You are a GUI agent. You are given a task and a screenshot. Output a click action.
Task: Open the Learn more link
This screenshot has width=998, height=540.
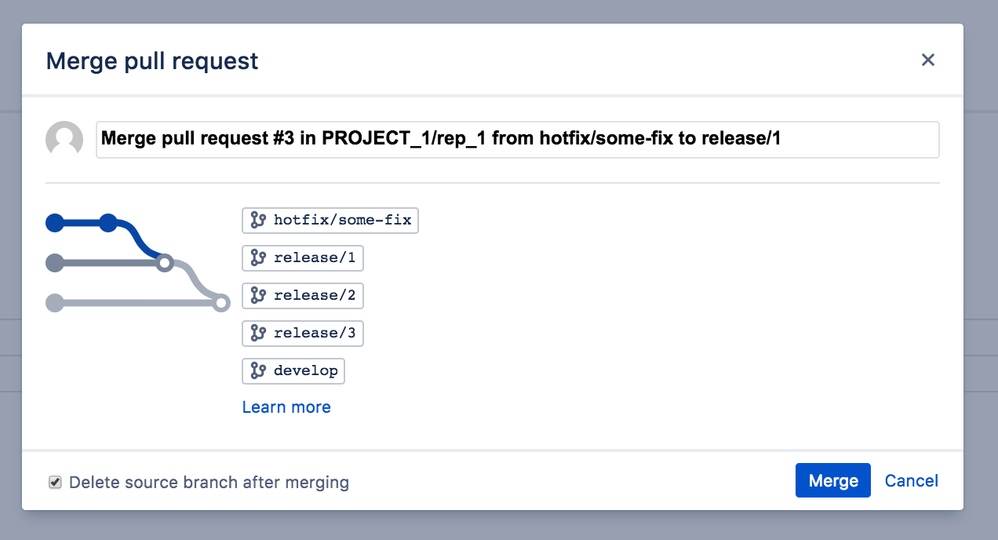[x=286, y=407]
